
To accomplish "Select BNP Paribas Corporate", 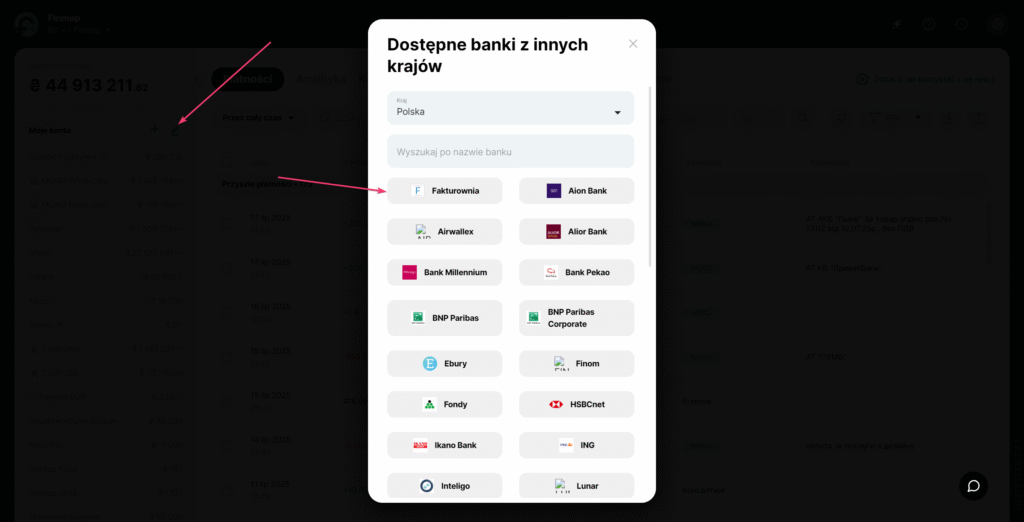I will 577,318.
